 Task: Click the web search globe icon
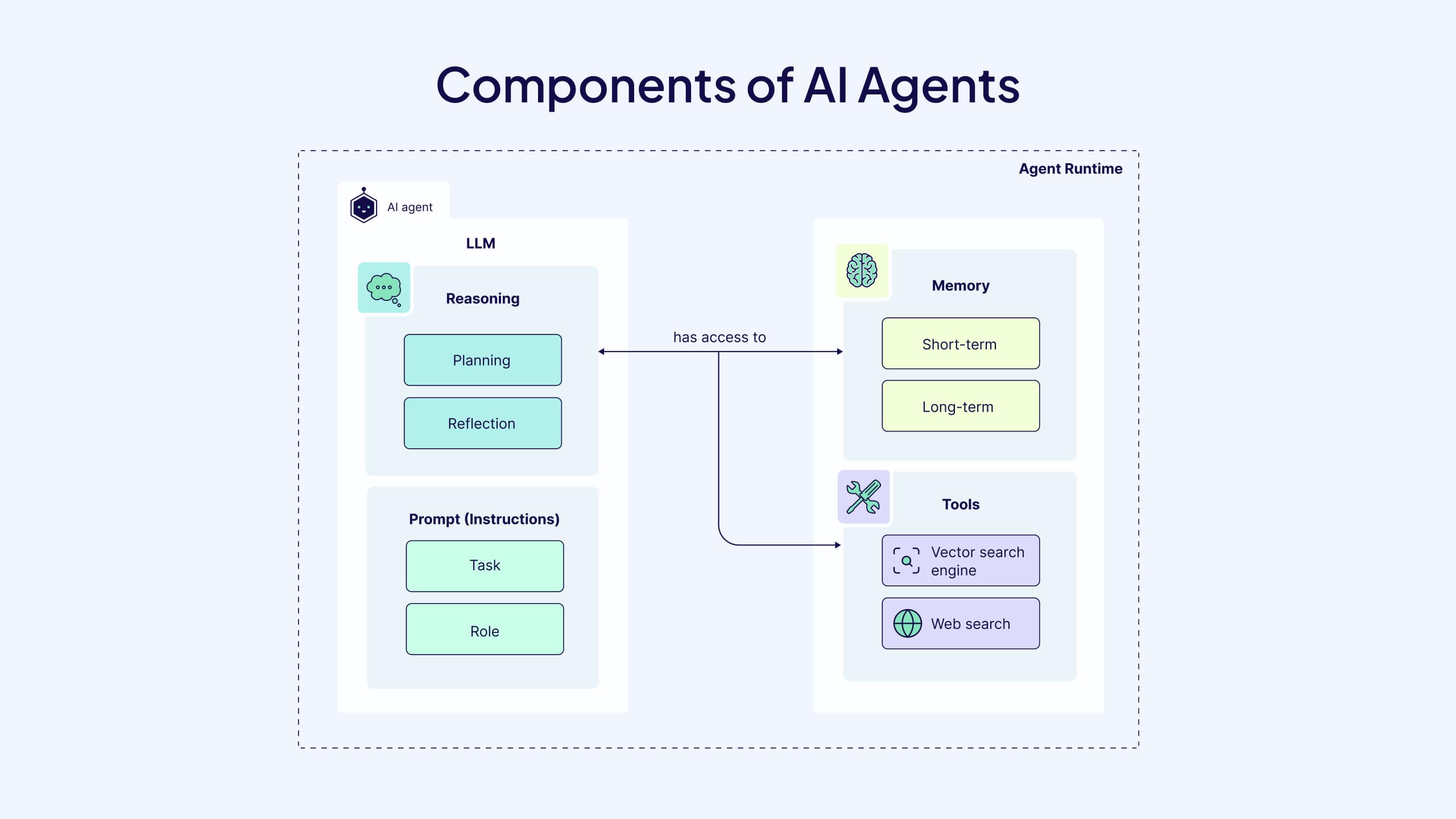(907, 623)
